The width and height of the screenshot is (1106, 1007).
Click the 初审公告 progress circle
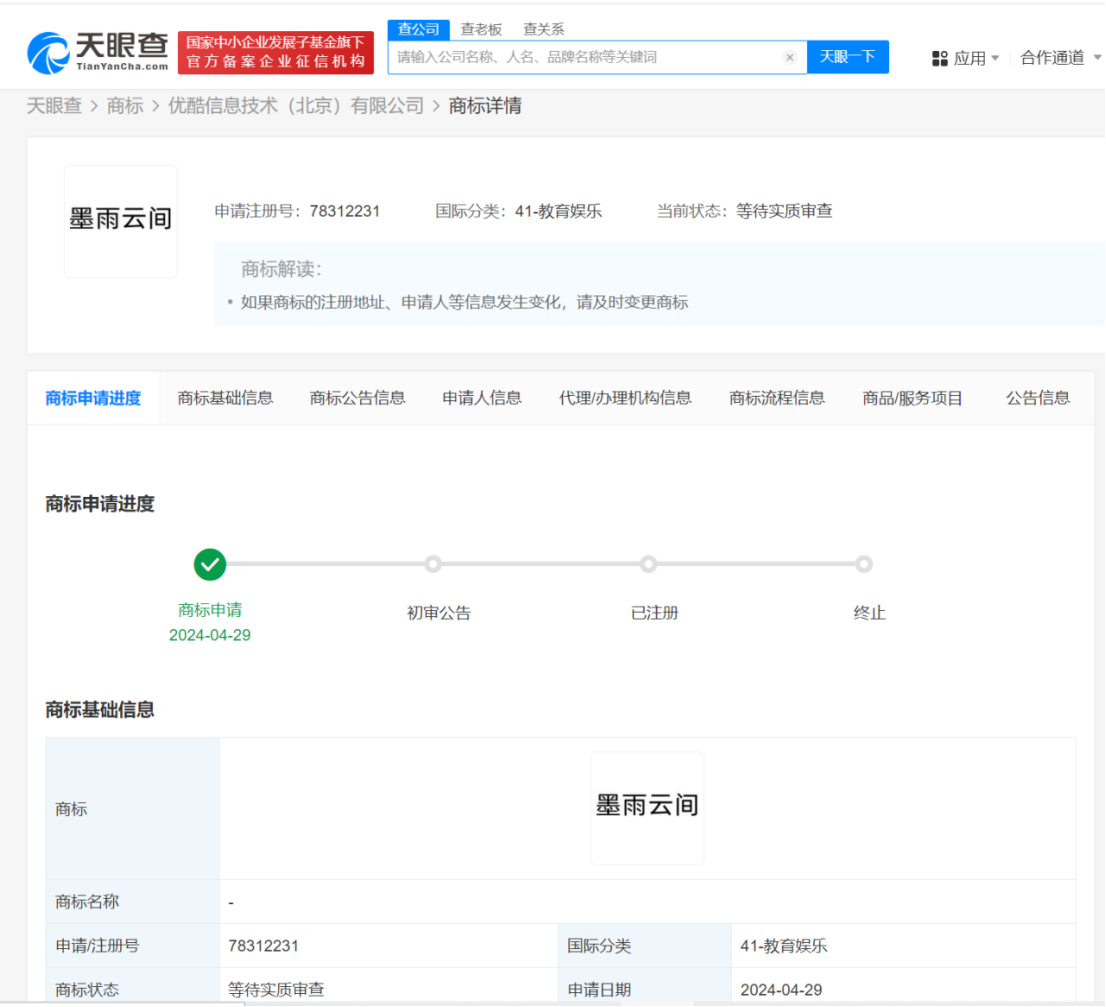(433, 564)
